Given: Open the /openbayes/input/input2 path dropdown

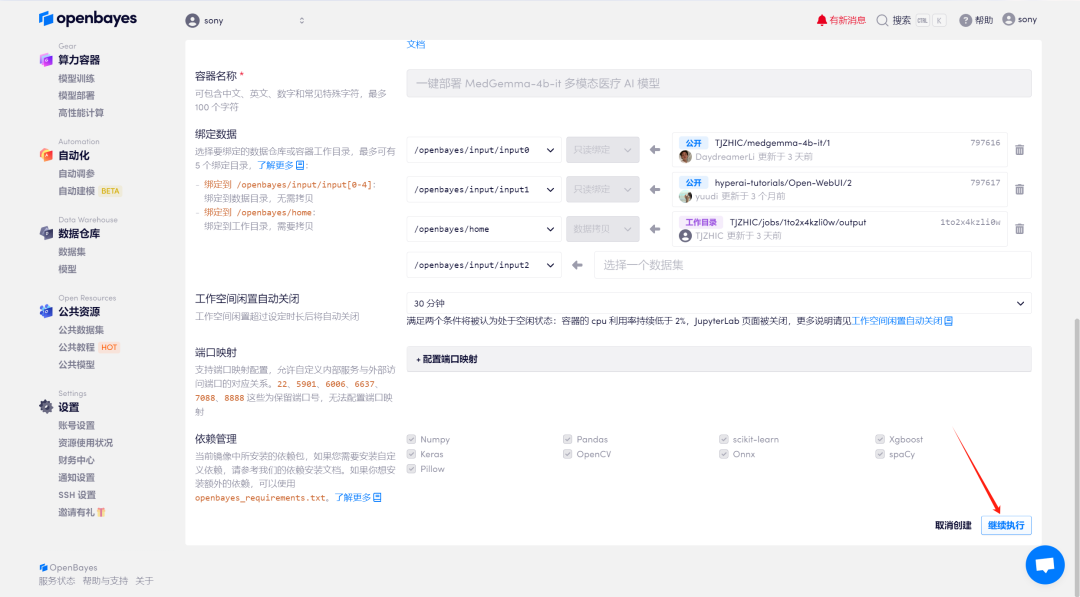Looking at the screenshot, I should point(484,265).
